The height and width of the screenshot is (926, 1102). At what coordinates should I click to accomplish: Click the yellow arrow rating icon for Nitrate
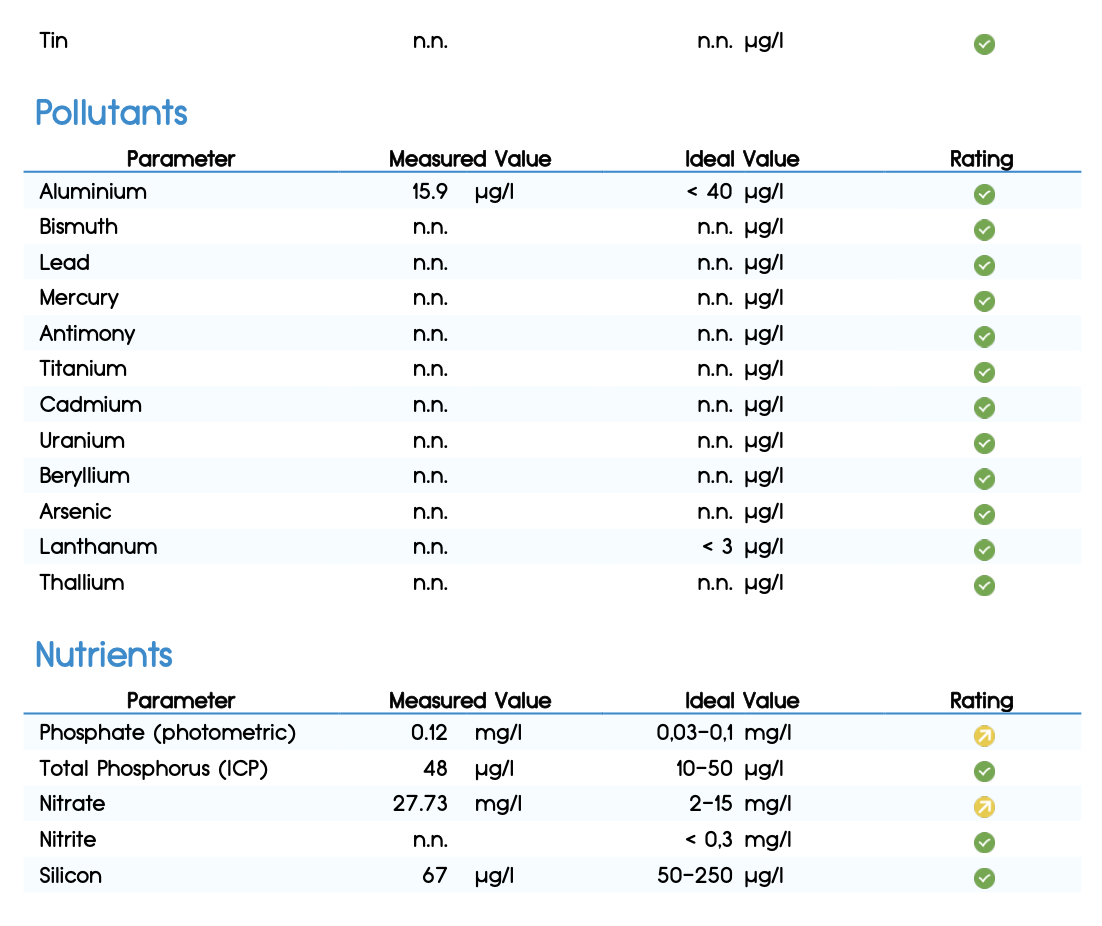point(984,807)
